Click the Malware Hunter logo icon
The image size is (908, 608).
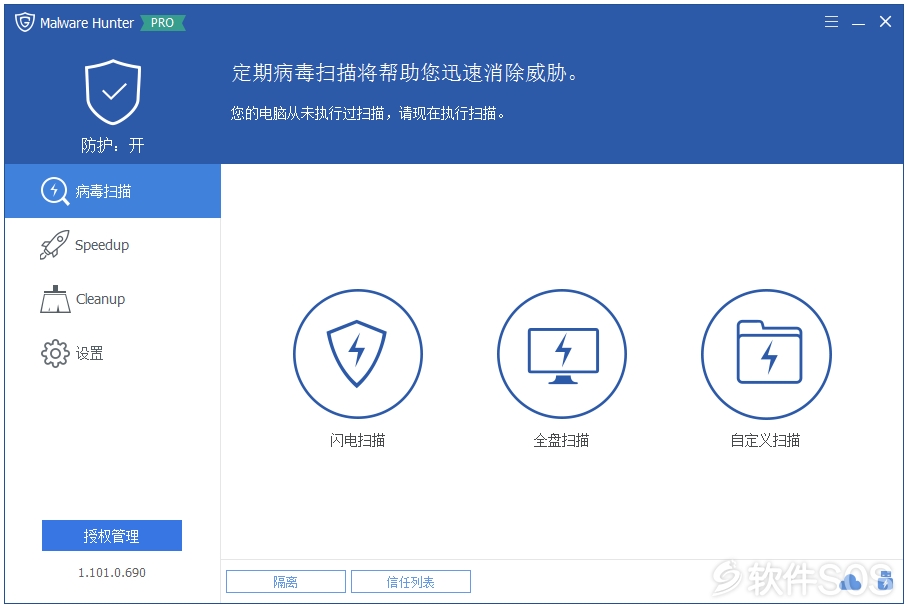point(25,23)
